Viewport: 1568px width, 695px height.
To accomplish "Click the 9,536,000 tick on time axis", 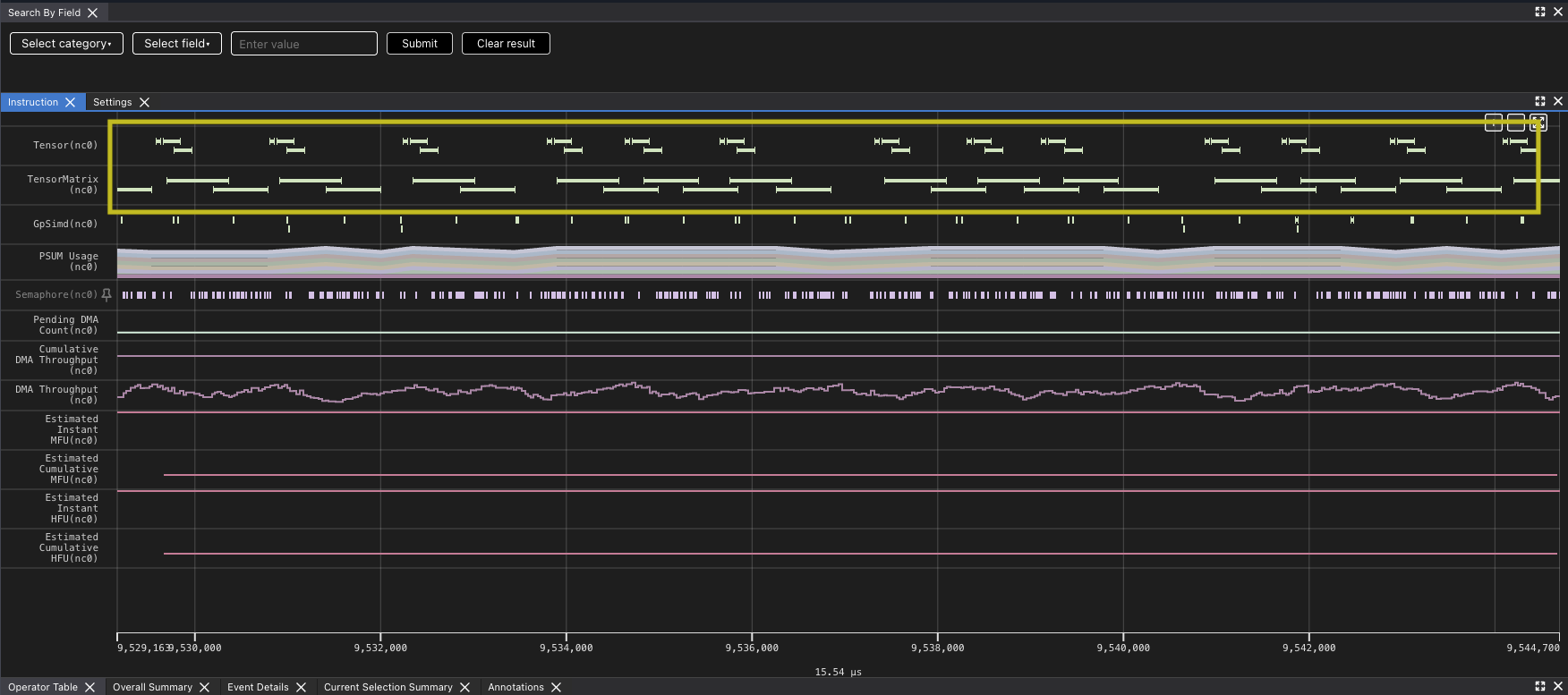I will (x=752, y=648).
